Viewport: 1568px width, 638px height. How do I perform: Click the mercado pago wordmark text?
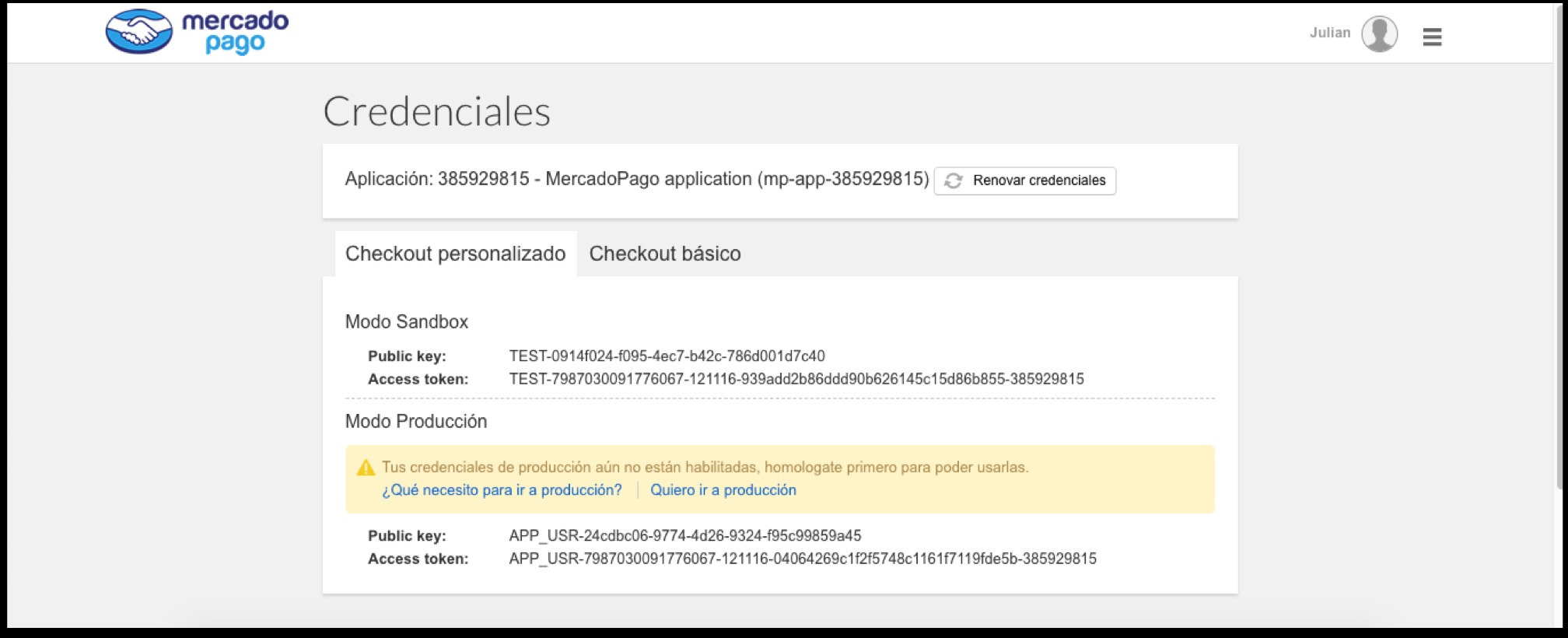[x=235, y=31]
